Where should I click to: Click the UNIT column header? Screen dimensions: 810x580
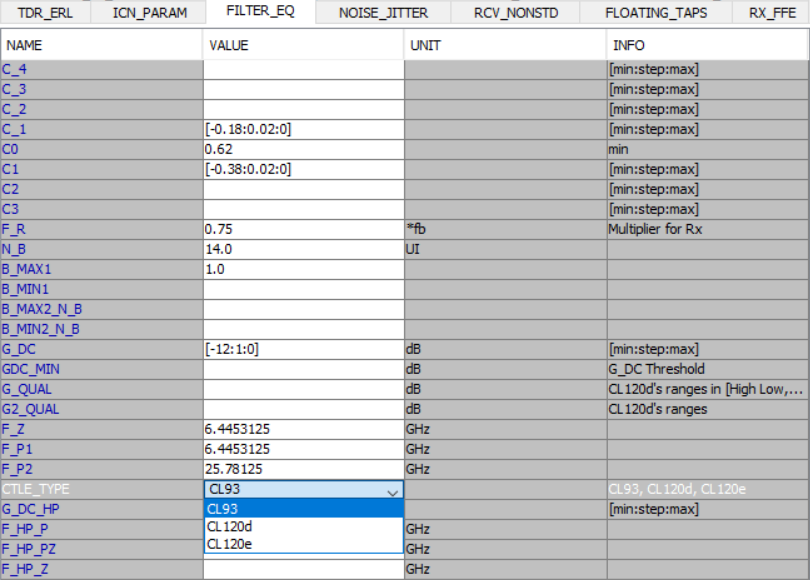tap(505, 45)
